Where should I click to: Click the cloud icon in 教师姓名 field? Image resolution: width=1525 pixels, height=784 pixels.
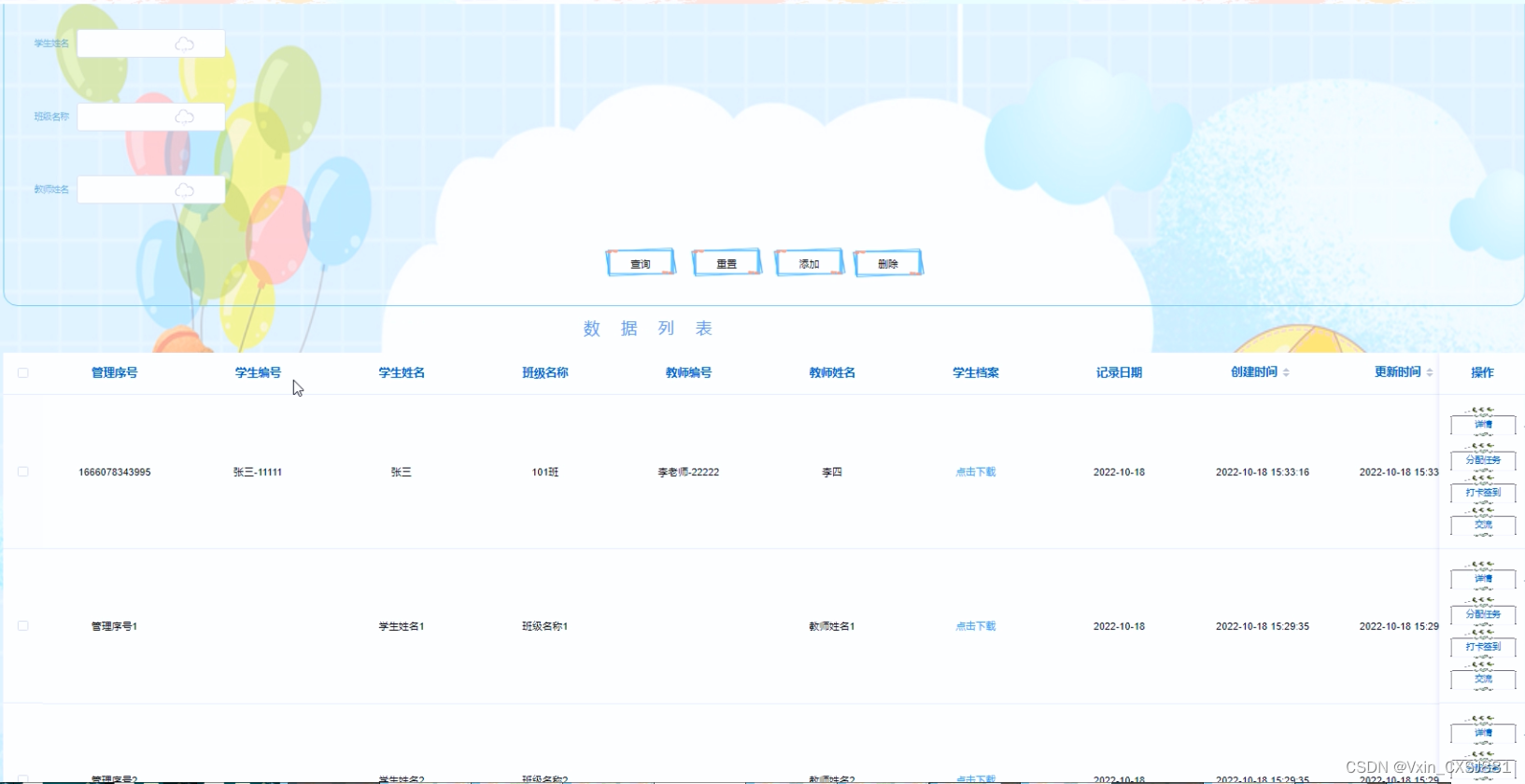(x=185, y=189)
